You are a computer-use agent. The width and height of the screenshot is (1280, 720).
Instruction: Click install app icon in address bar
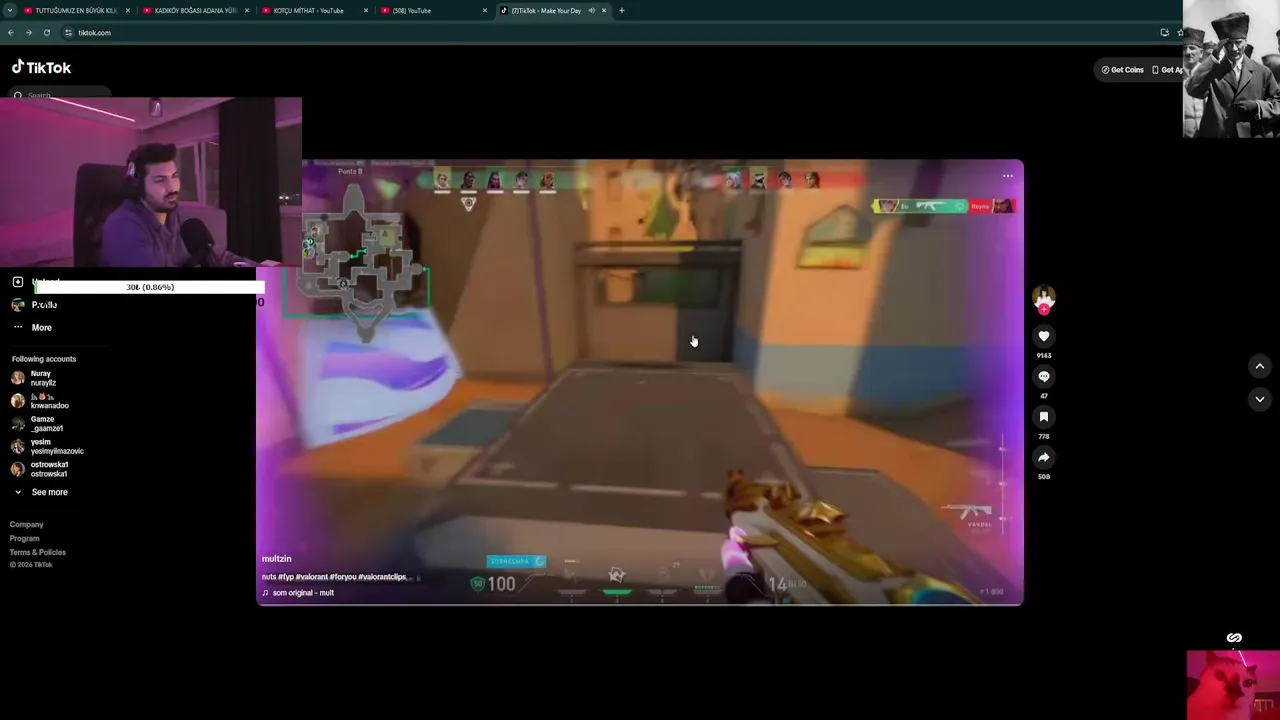[1164, 33]
